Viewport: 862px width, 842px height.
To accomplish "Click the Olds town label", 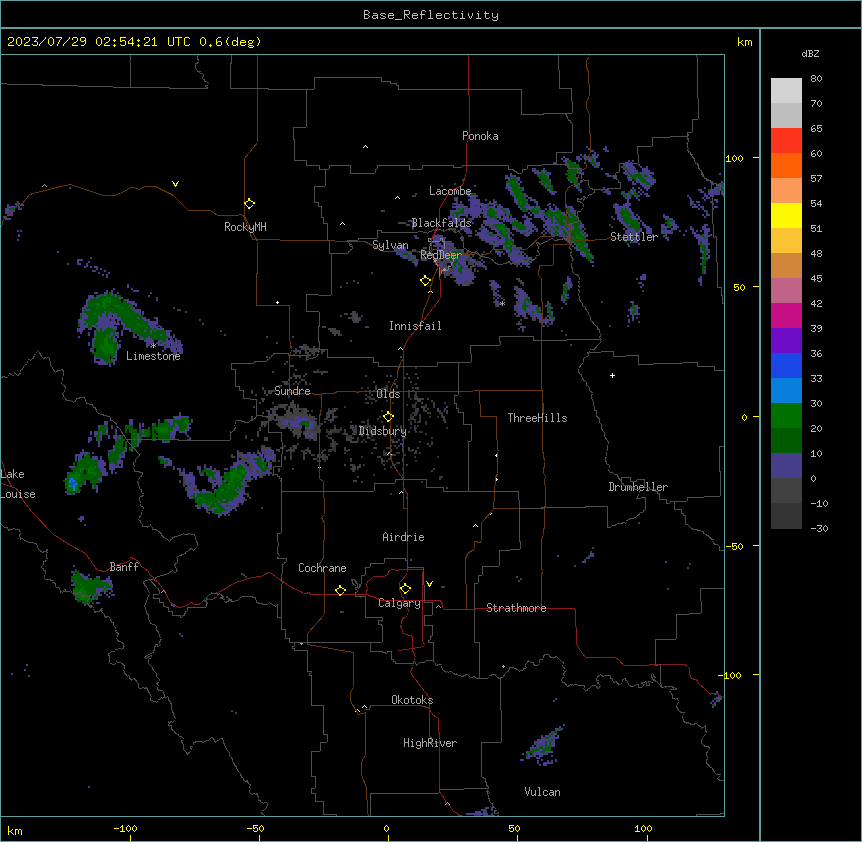I will [x=388, y=394].
